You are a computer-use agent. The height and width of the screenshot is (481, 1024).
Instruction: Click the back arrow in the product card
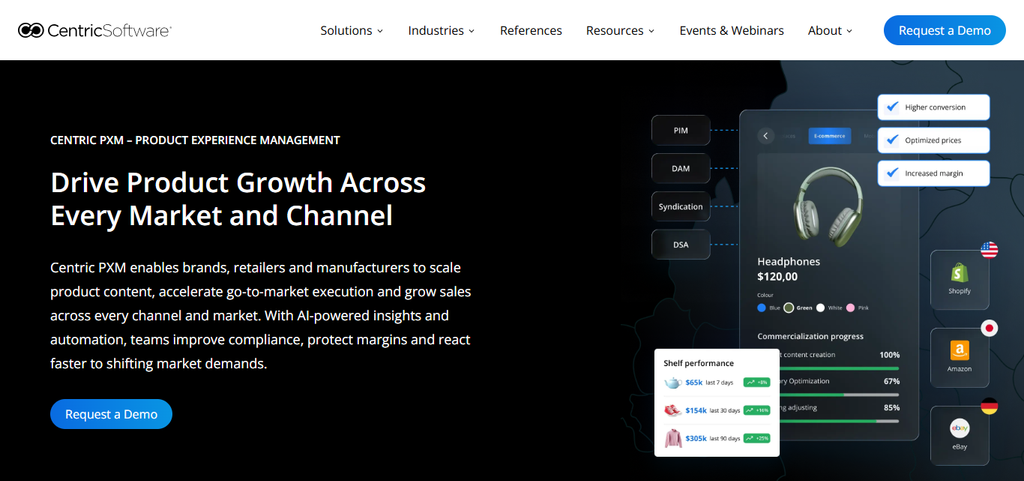click(x=766, y=136)
